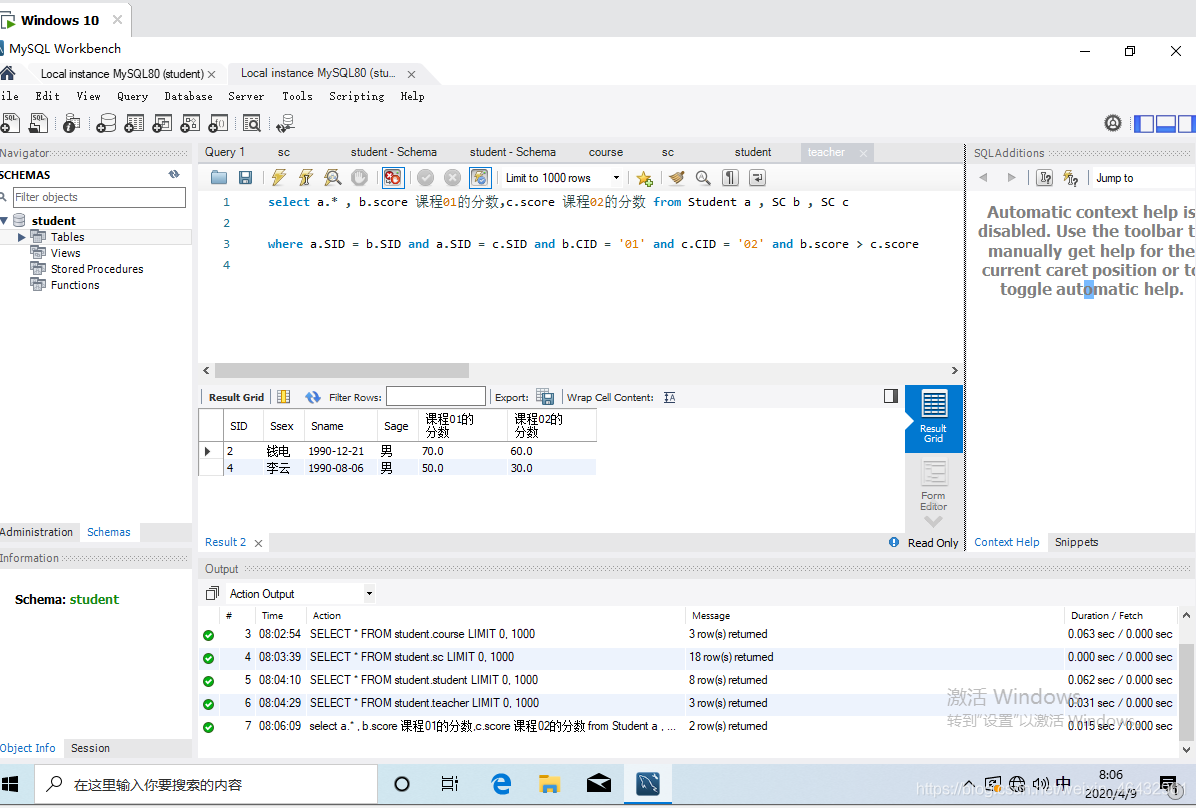Toggle the result side panel
The image size is (1196, 808).
[891, 396]
